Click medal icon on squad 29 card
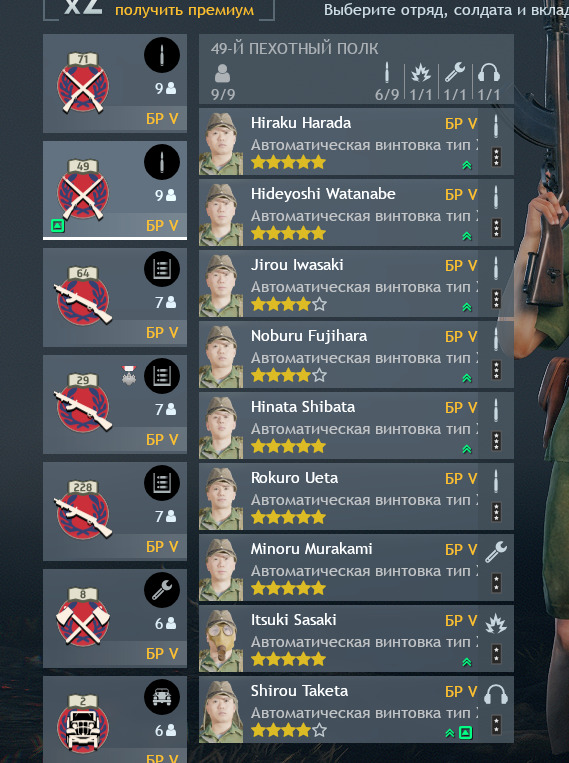 [x=129, y=375]
